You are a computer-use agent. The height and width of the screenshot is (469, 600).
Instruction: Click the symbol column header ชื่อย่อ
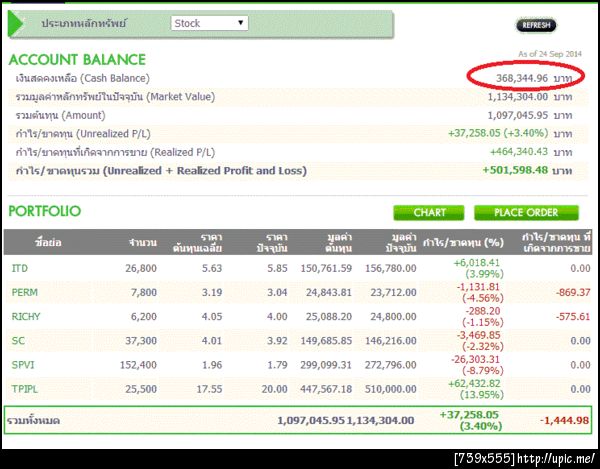click(48, 243)
